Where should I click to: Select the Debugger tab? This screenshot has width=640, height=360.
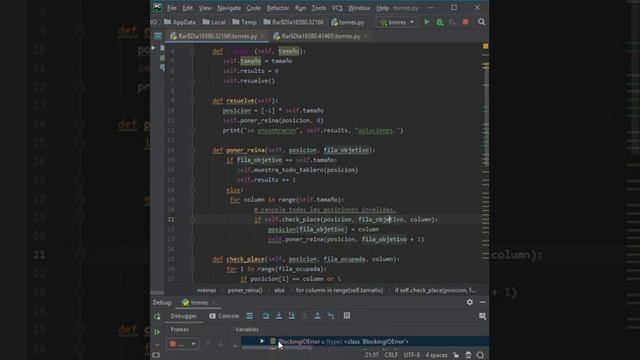tap(183, 316)
